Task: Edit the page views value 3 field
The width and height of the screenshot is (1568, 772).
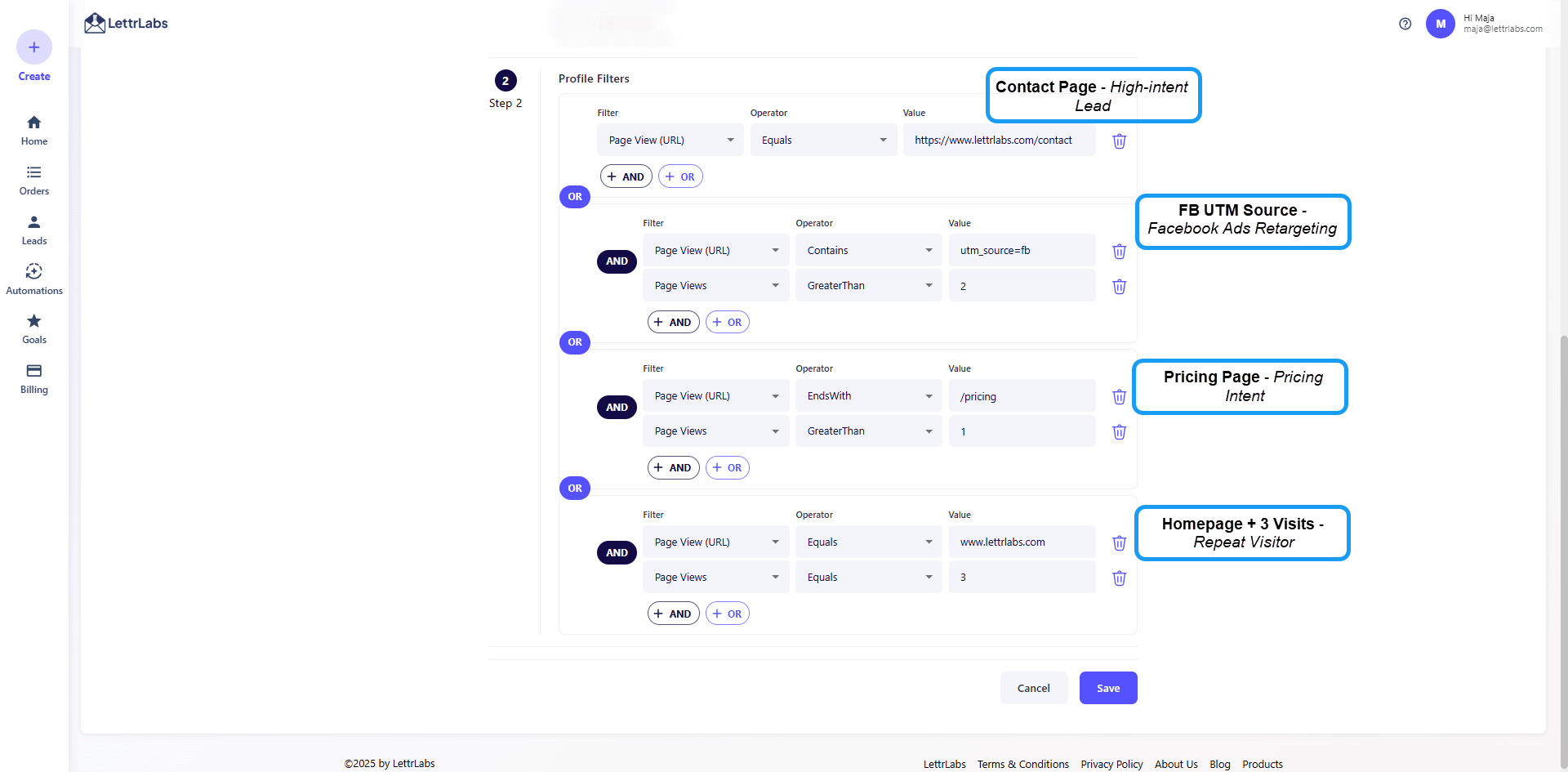Action: coord(1022,577)
